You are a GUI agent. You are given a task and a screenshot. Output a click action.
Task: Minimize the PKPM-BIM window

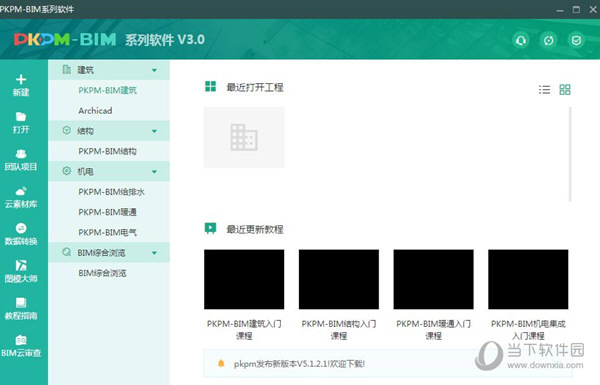560,10
